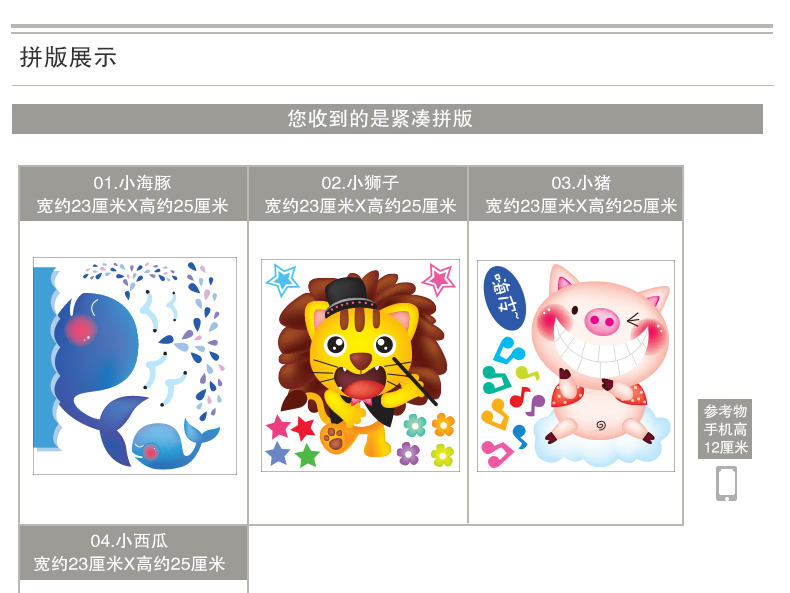Click the blue speech bubble on pig image
This screenshot has width=790, height=593.
(x=505, y=298)
